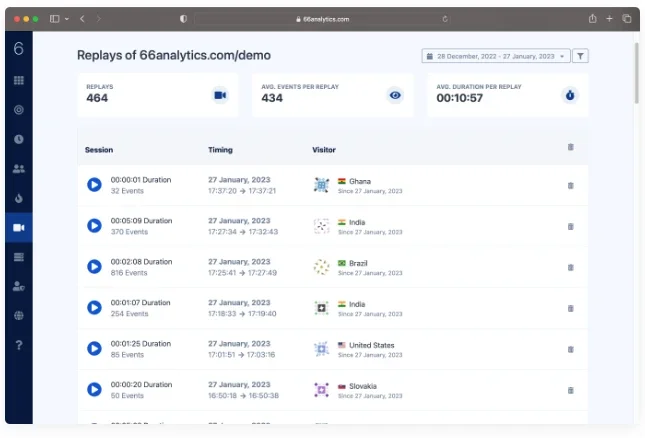This screenshot has height=438, width=645.
Task: Expand the date range picker dropdown
Action: (496, 56)
